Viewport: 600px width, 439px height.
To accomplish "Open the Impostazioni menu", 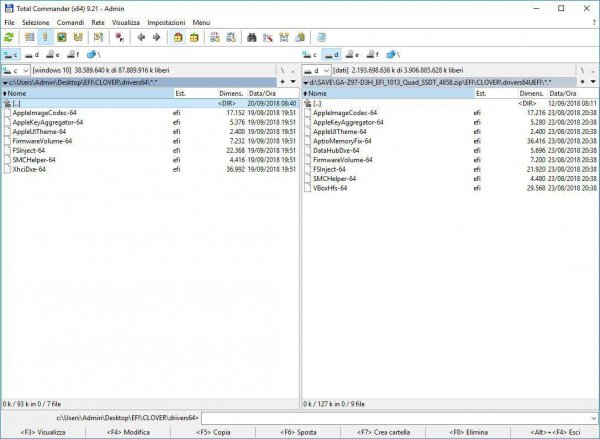I will click(165, 21).
